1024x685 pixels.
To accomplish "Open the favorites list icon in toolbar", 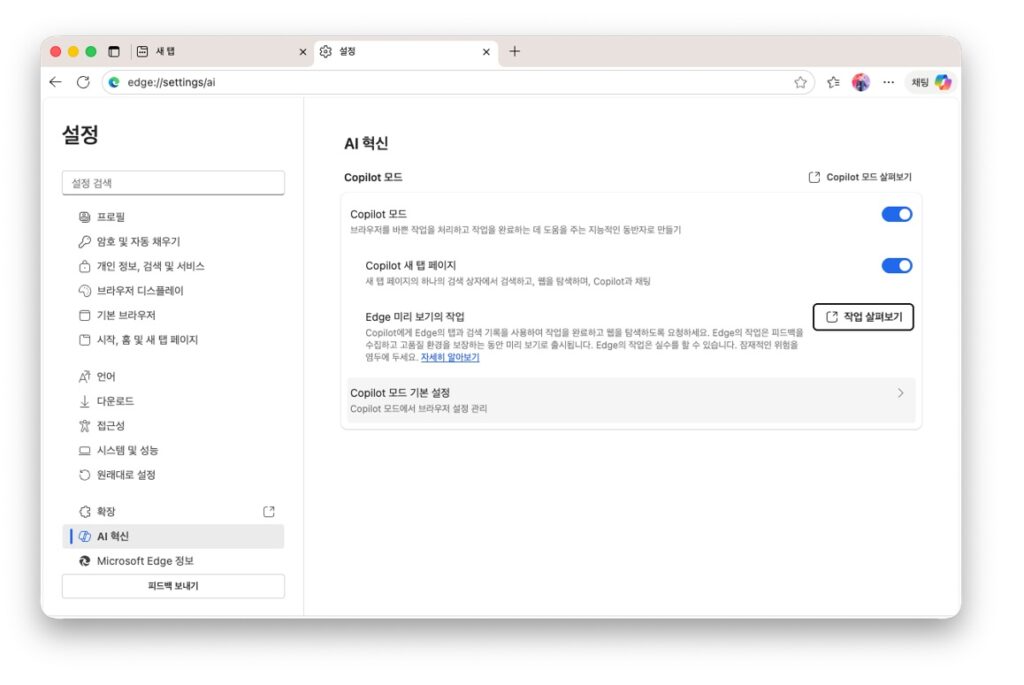I will click(833, 83).
